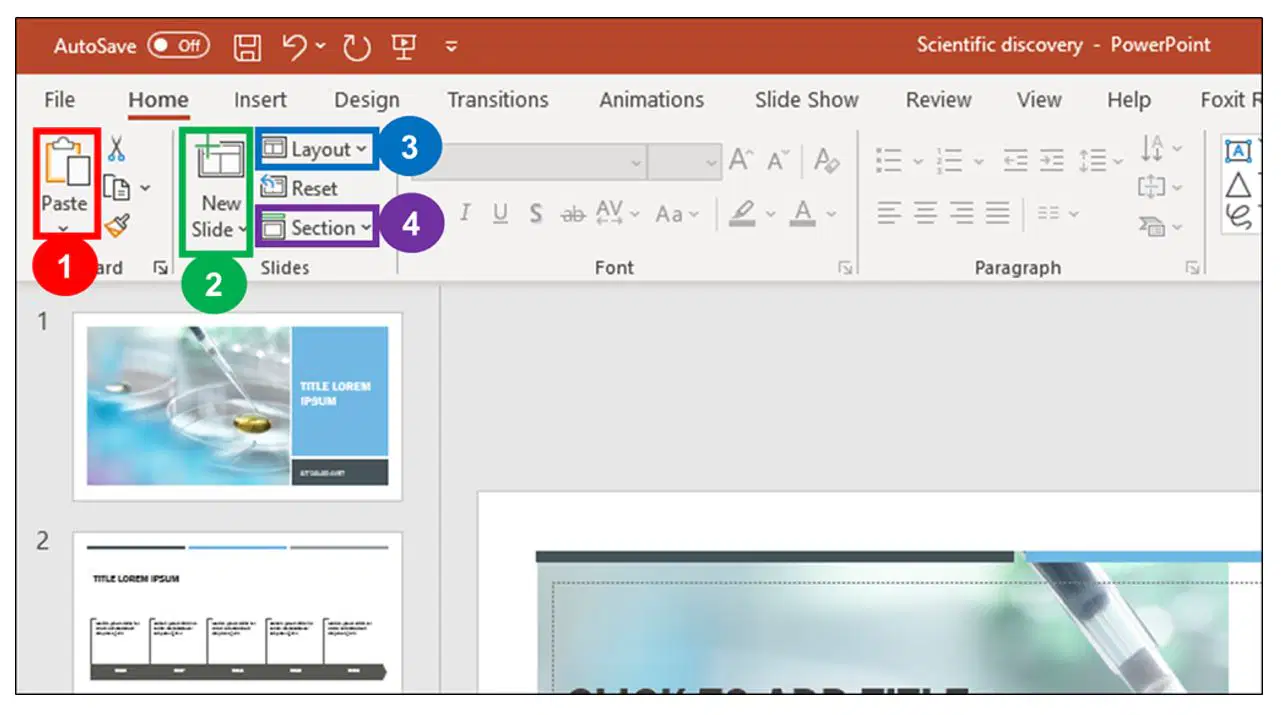Switch to the Transitions tab
1281x715 pixels.
click(498, 100)
